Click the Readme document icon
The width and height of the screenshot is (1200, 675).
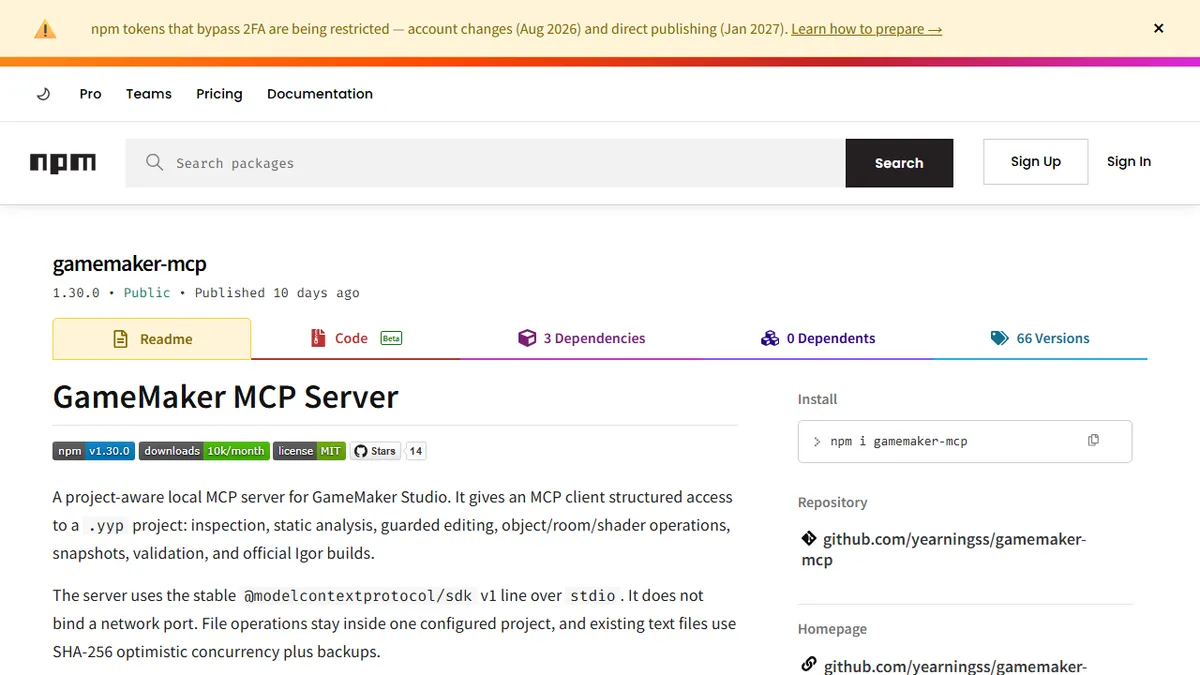click(x=120, y=339)
